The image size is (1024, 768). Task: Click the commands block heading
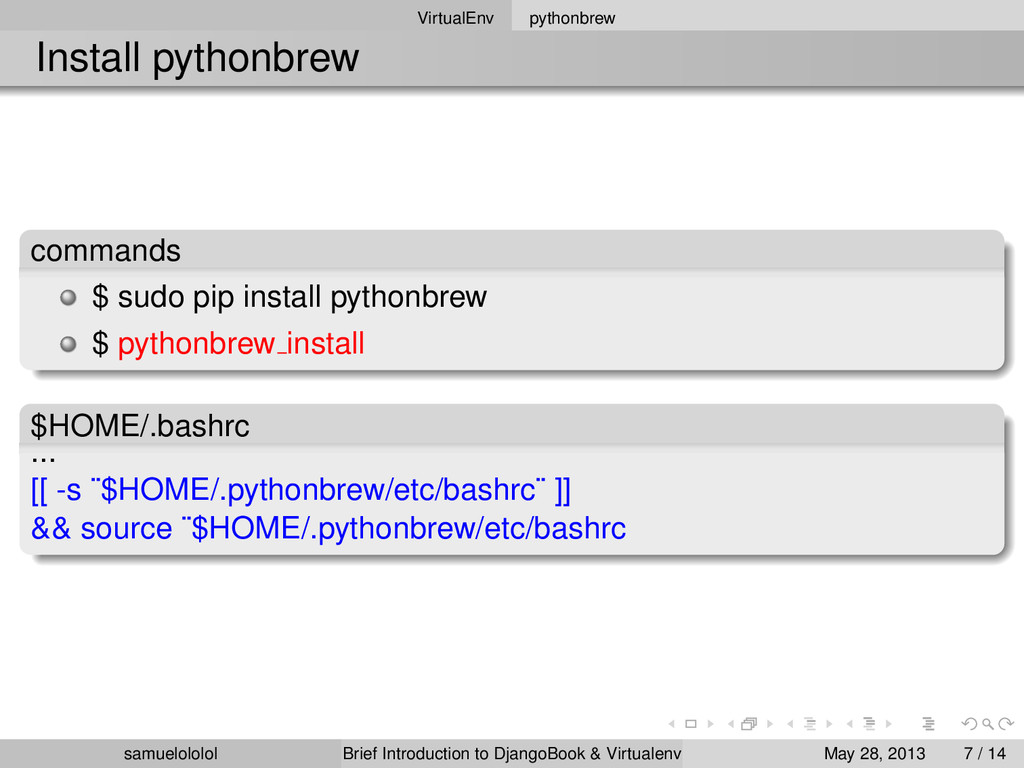click(x=105, y=251)
